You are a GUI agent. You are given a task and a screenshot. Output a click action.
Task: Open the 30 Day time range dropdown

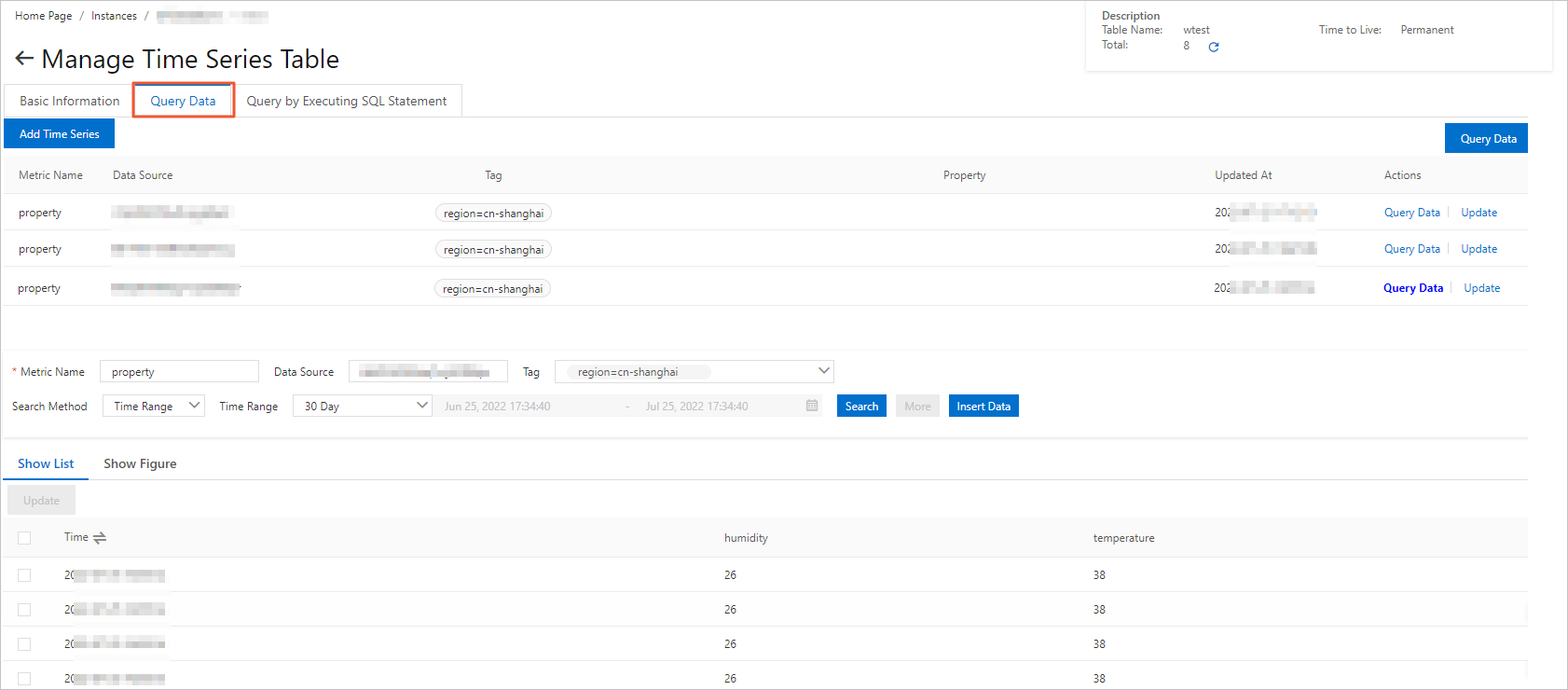[363, 406]
